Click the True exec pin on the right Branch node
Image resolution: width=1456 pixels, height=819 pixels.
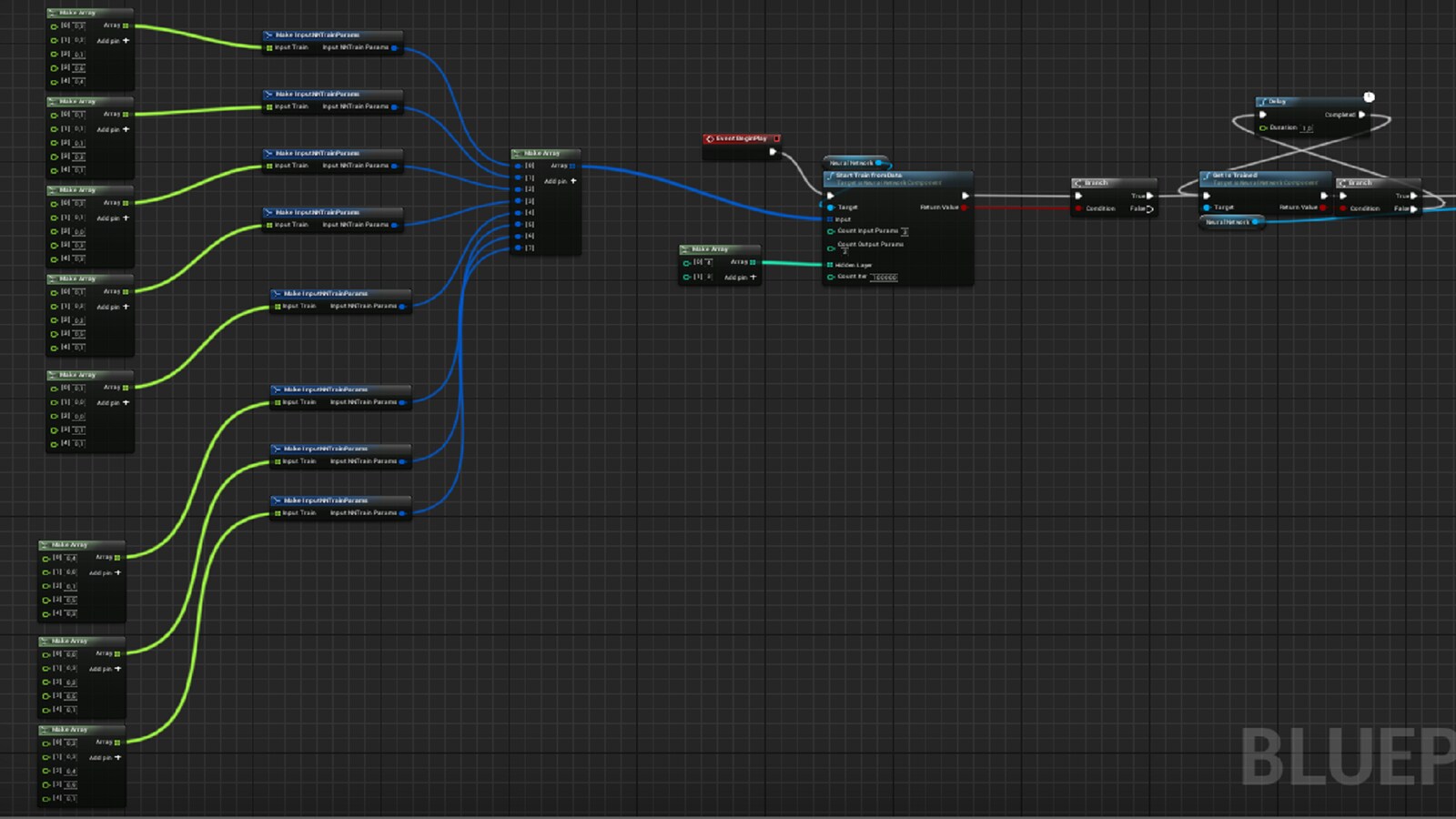(x=1411, y=195)
